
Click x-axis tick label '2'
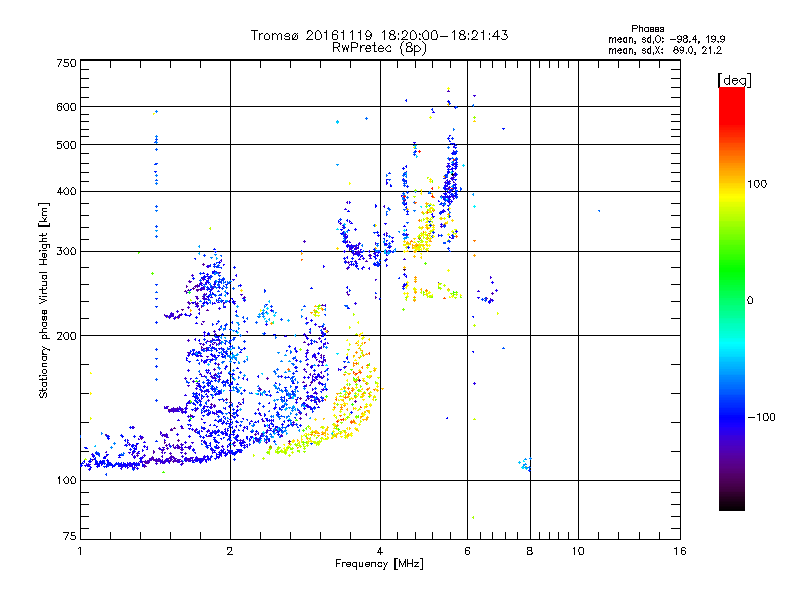[x=230, y=551]
